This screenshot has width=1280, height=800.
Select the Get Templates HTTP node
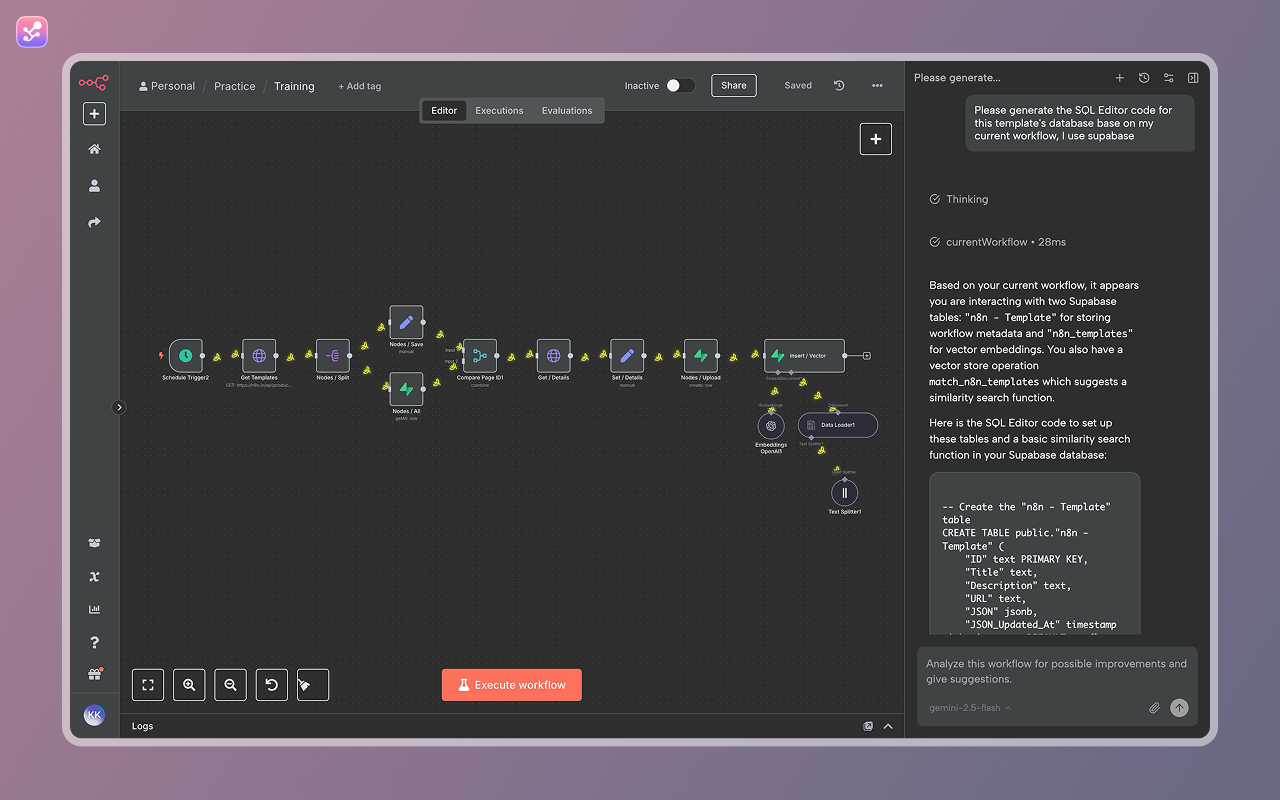[259, 355]
